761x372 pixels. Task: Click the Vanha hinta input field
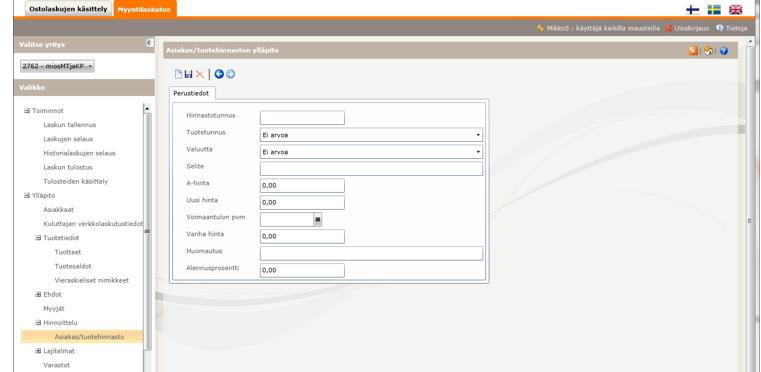(302, 237)
